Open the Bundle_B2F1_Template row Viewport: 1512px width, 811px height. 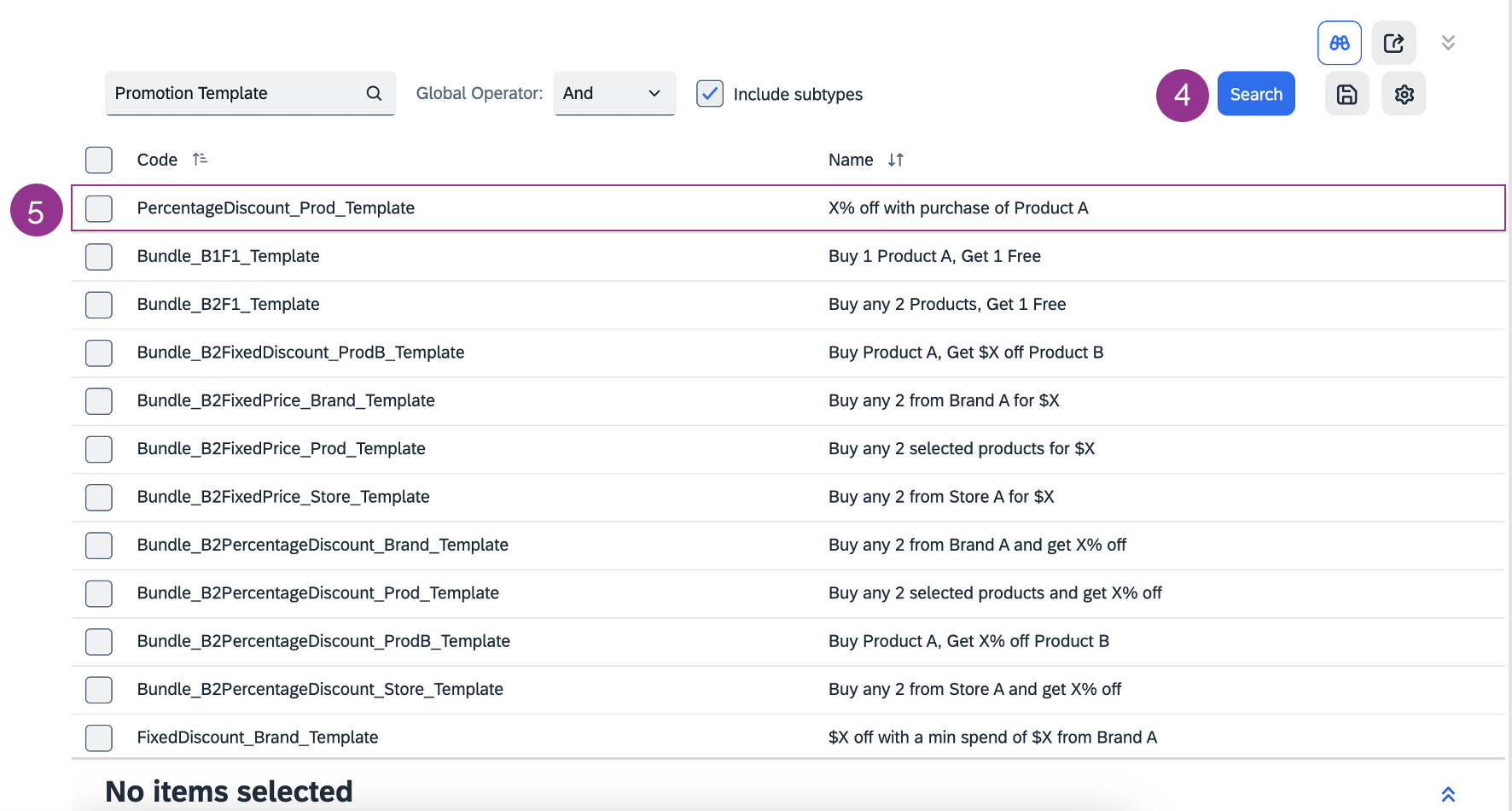[x=228, y=304]
